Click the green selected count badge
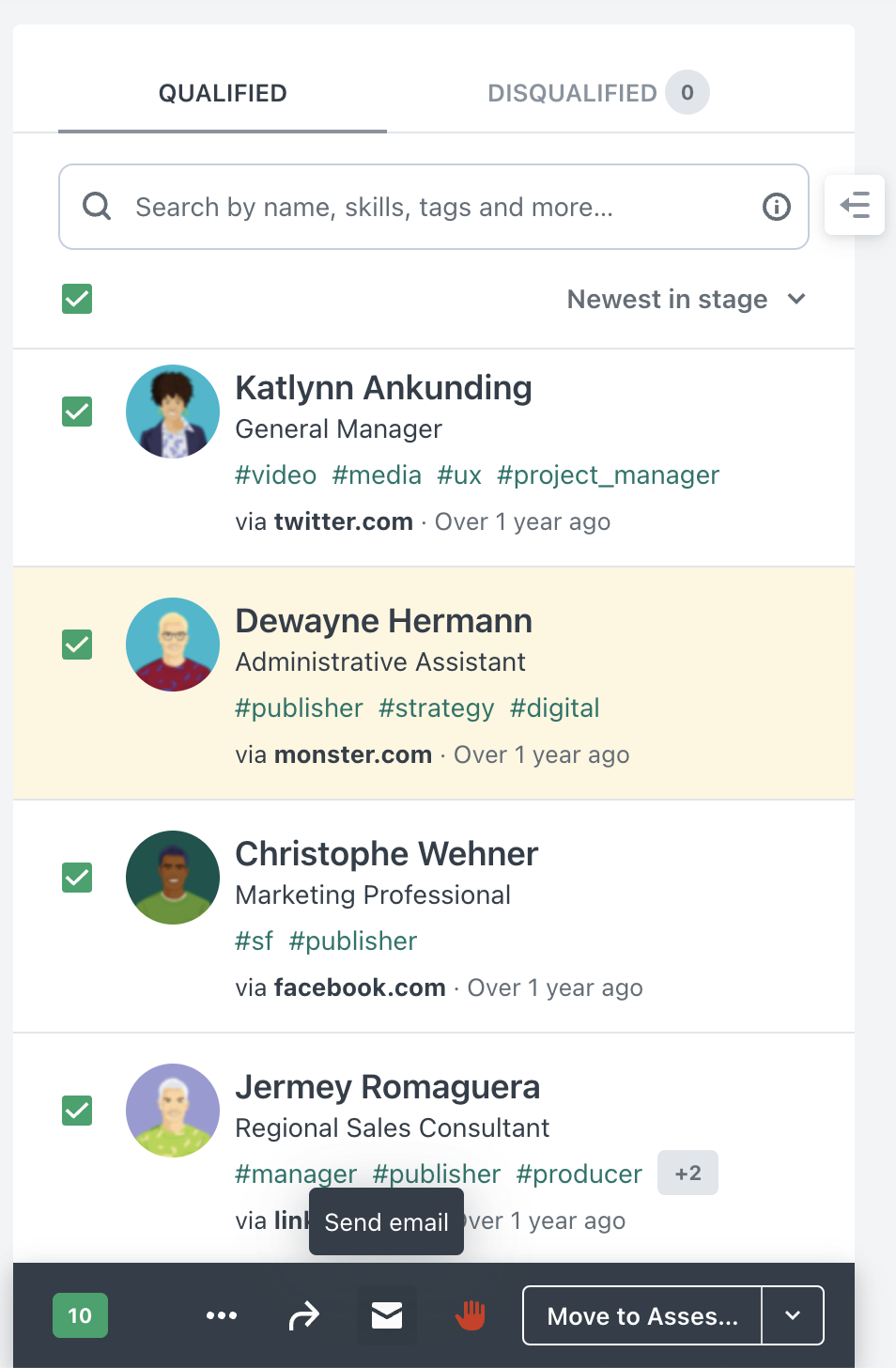This screenshot has height=1368, width=896. click(x=80, y=1315)
